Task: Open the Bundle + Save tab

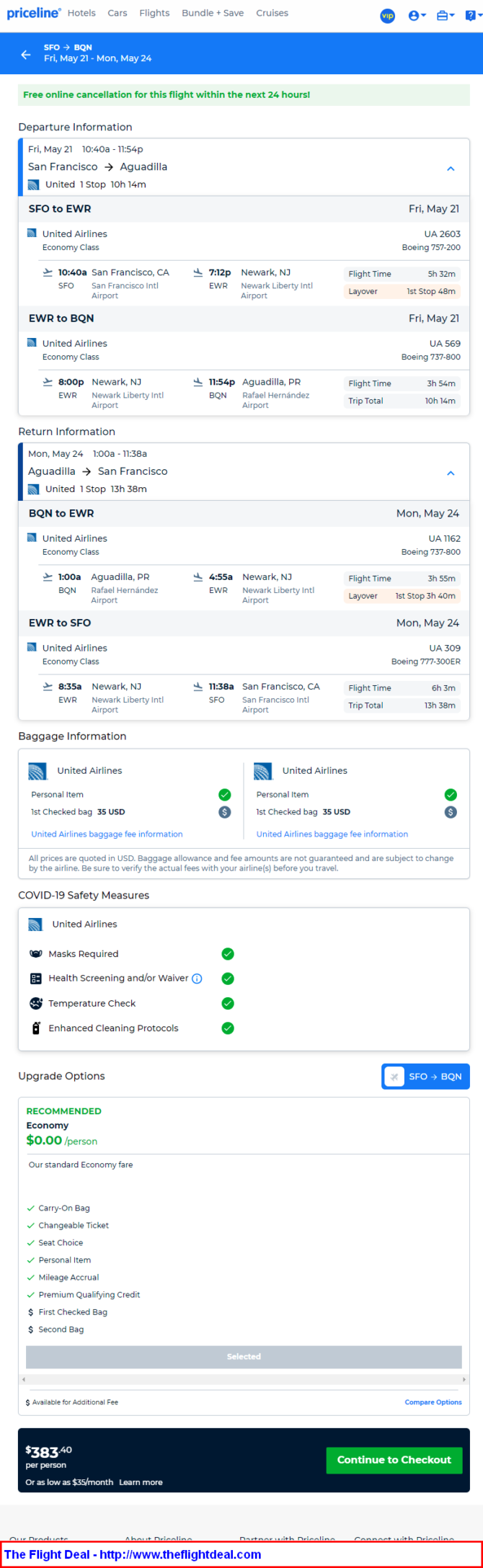Action: [213, 13]
